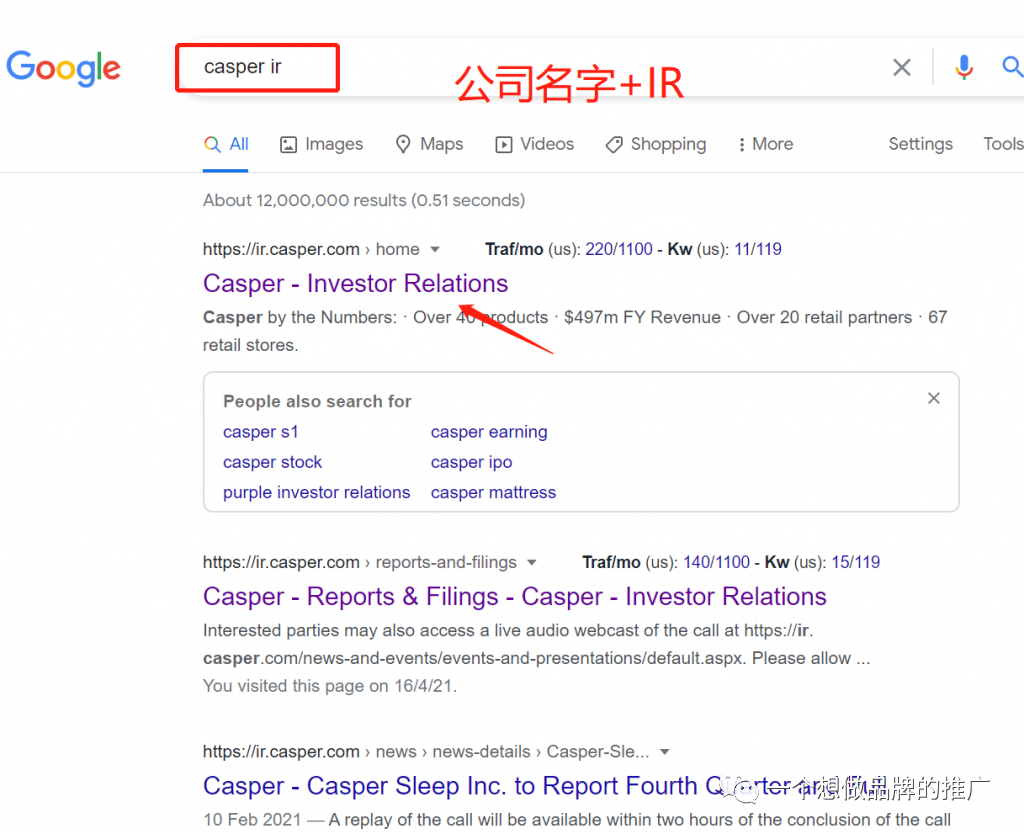
Task: Expand dropdown arrow beside ir.casper.com › home
Action: point(435,249)
